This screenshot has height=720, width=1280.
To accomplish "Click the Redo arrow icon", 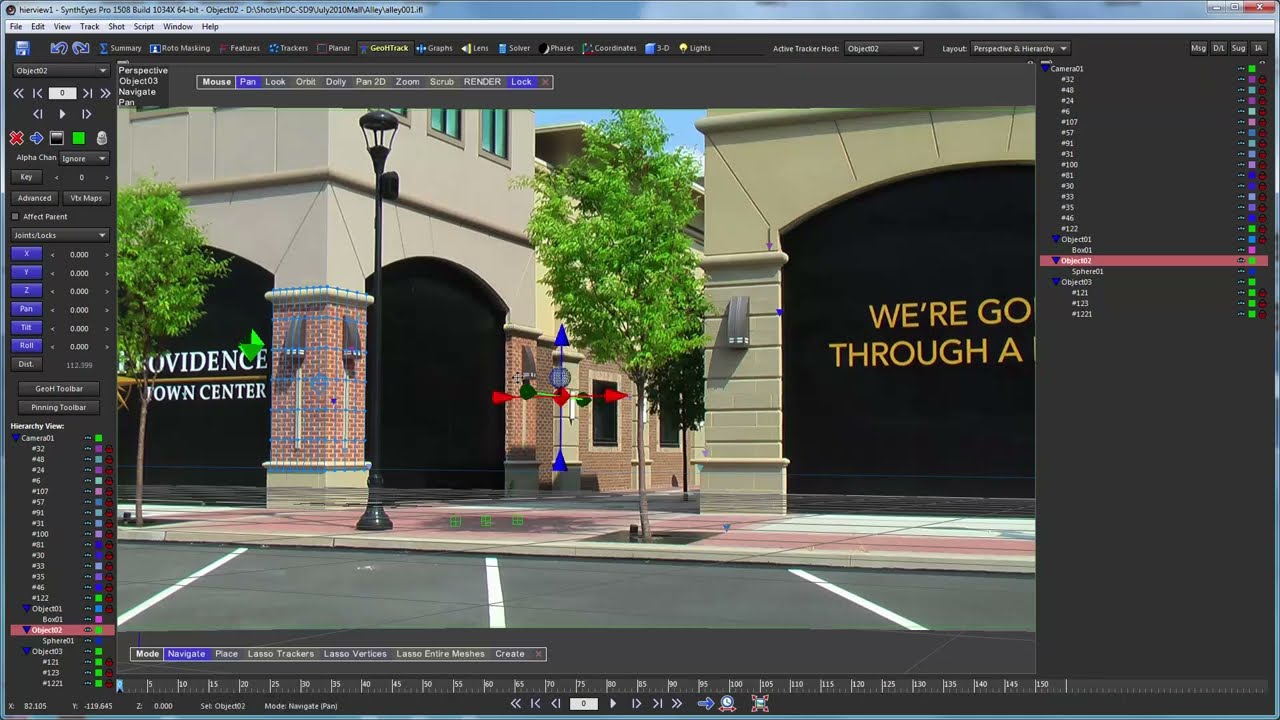I will [81, 48].
